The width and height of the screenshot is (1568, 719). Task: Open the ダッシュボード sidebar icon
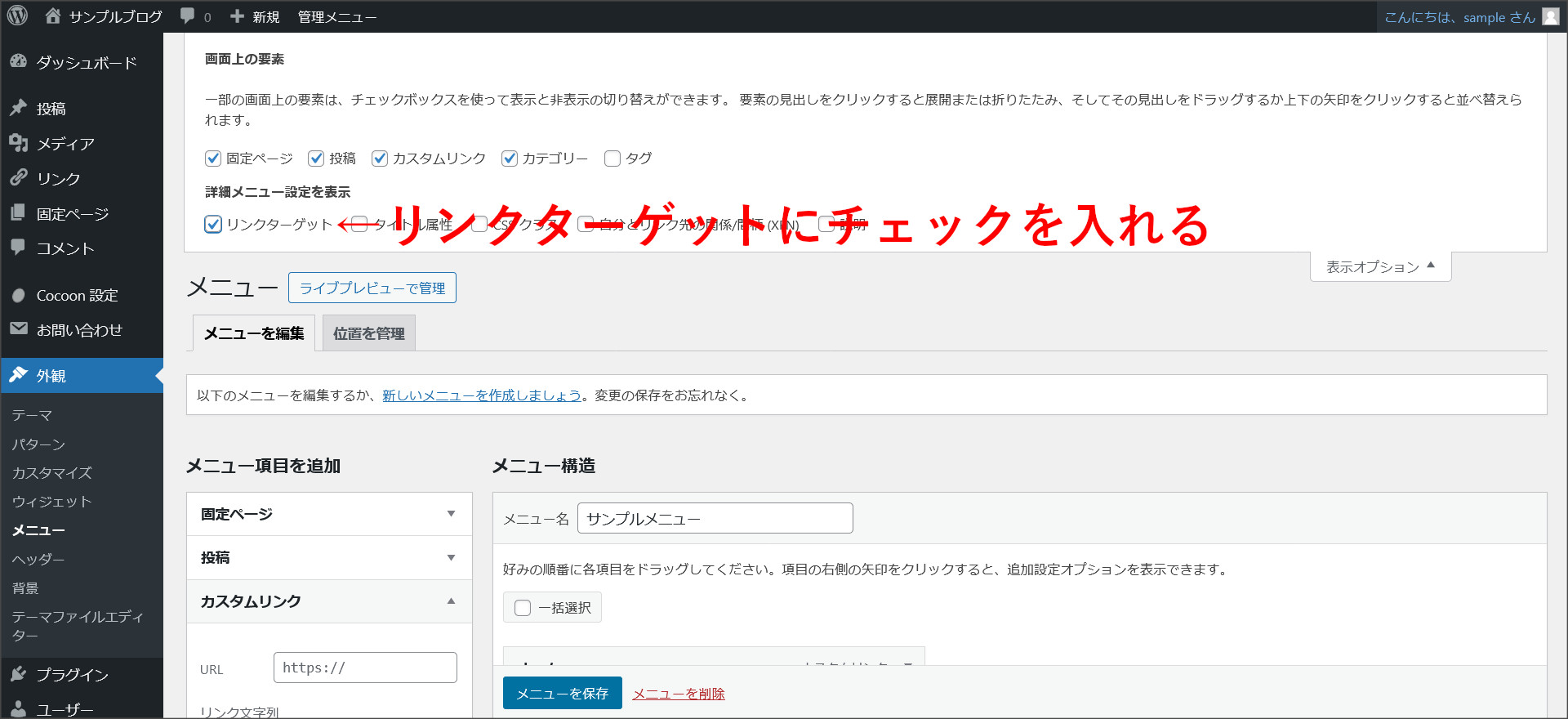pyautogui.click(x=18, y=62)
